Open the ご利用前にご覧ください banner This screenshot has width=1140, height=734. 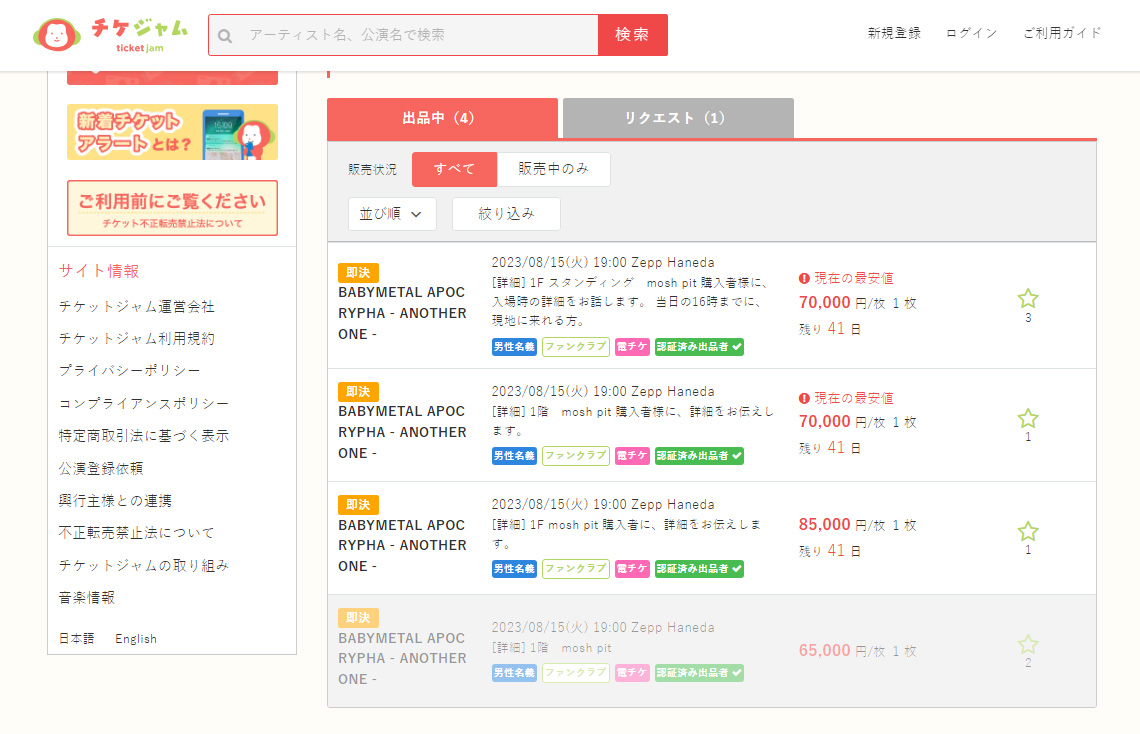pos(172,208)
